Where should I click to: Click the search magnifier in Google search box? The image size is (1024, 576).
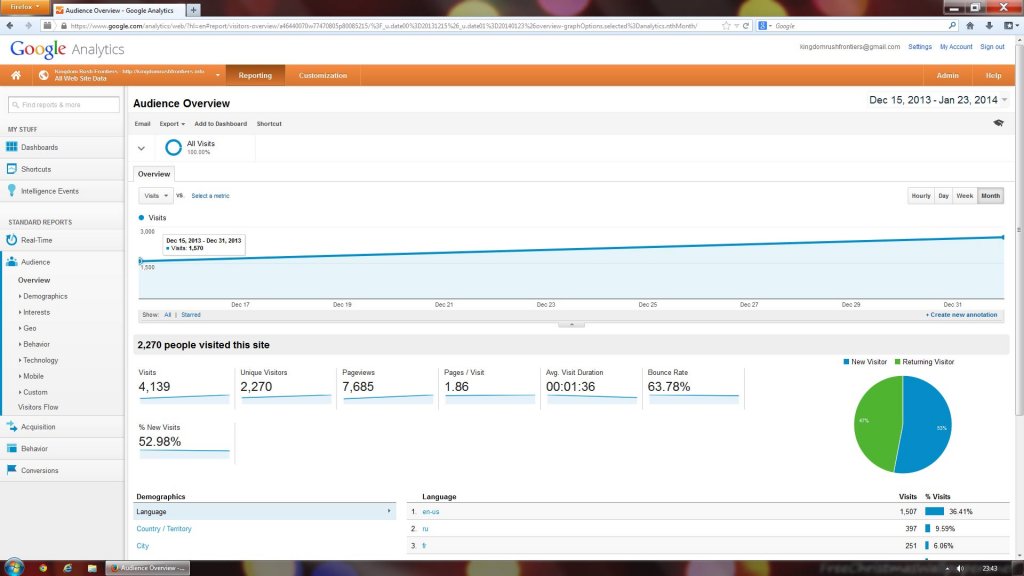pyautogui.click(x=952, y=25)
